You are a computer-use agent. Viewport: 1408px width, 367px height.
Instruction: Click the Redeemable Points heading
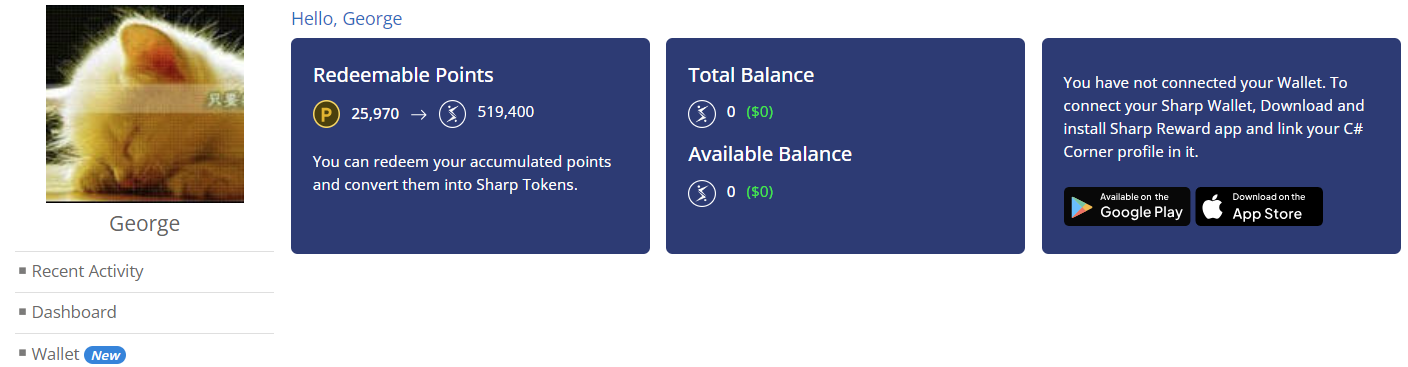(x=403, y=75)
